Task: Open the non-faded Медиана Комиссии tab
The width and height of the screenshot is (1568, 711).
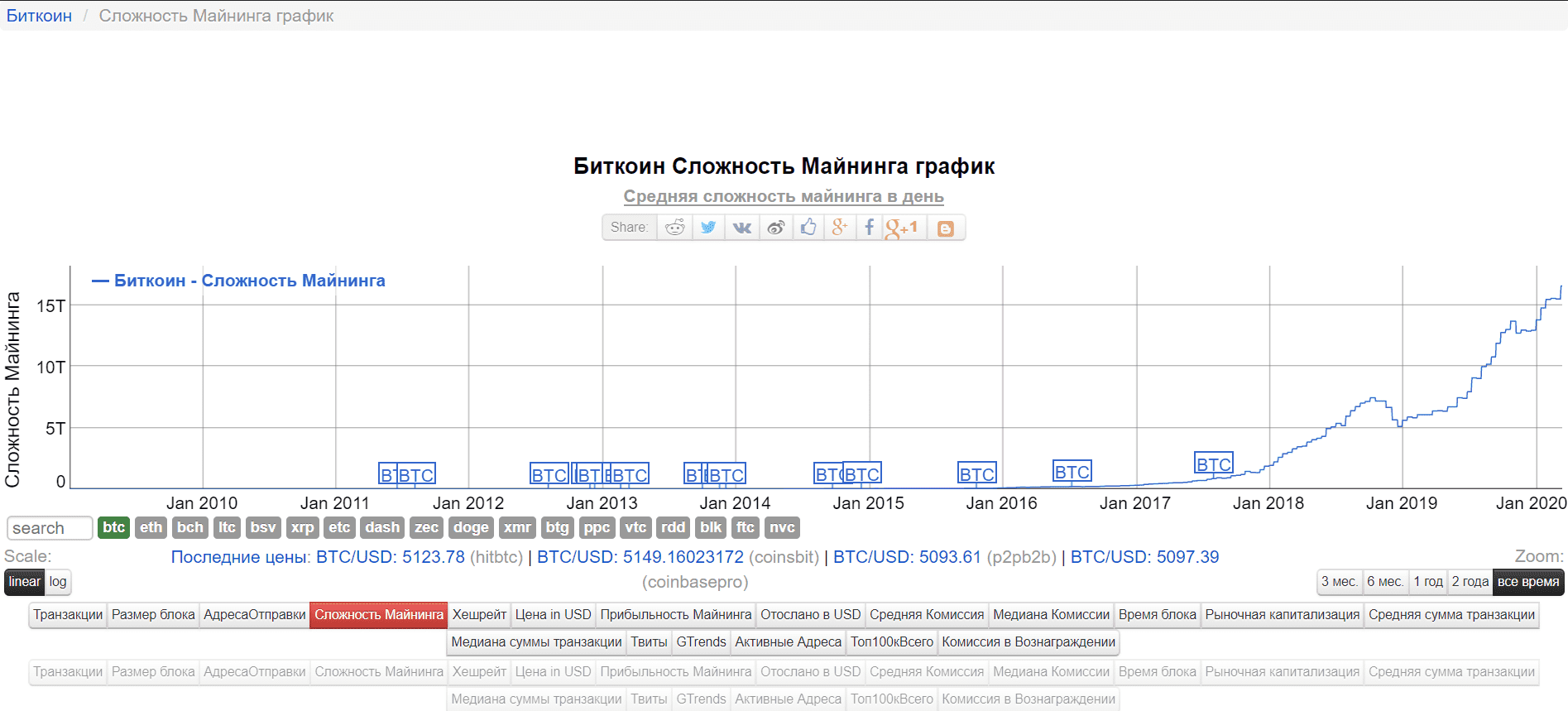Action: [x=1051, y=615]
